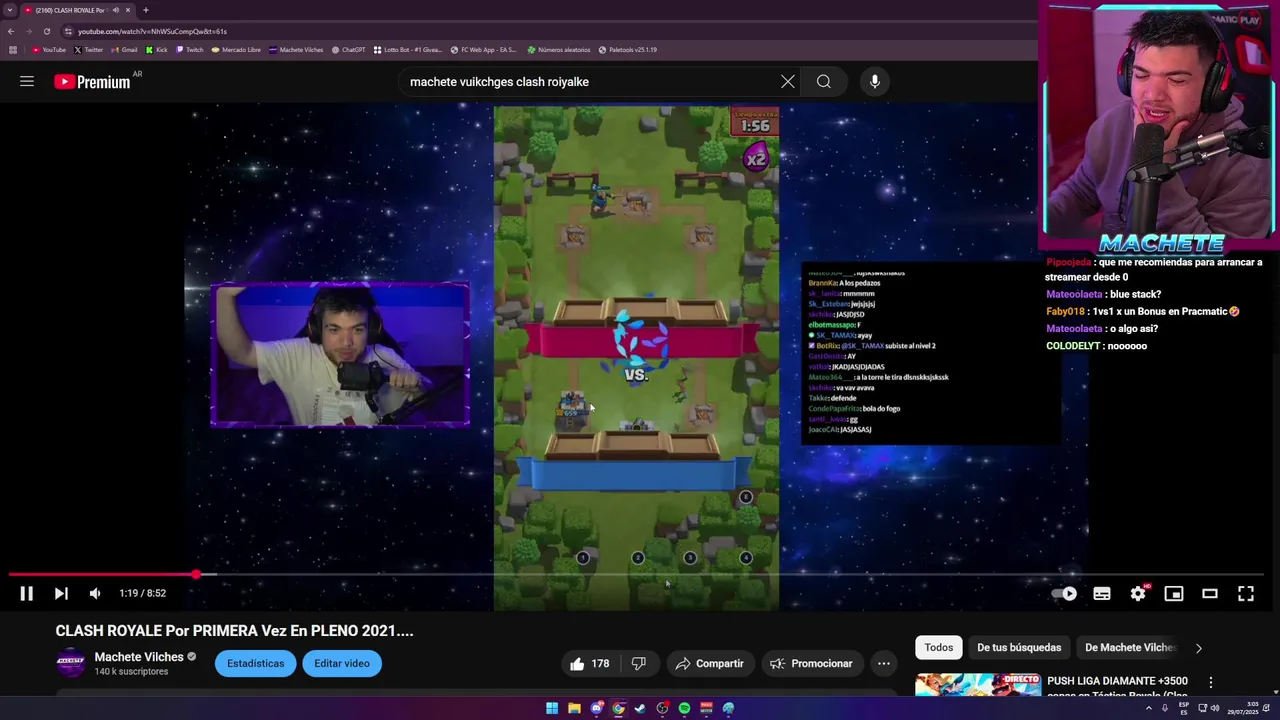Open the apps grid in bookmarks bar
Screen dimensions: 1280x720
(12, 50)
